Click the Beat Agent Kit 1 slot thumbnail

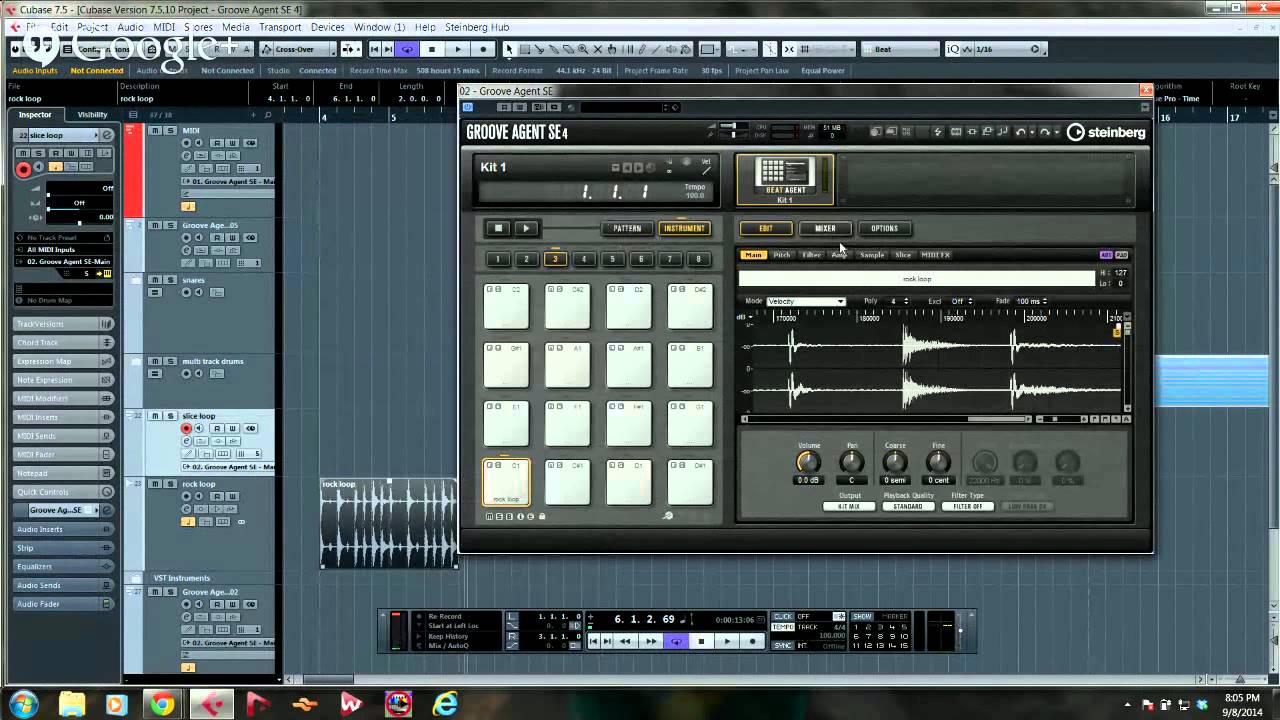point(785,179)
